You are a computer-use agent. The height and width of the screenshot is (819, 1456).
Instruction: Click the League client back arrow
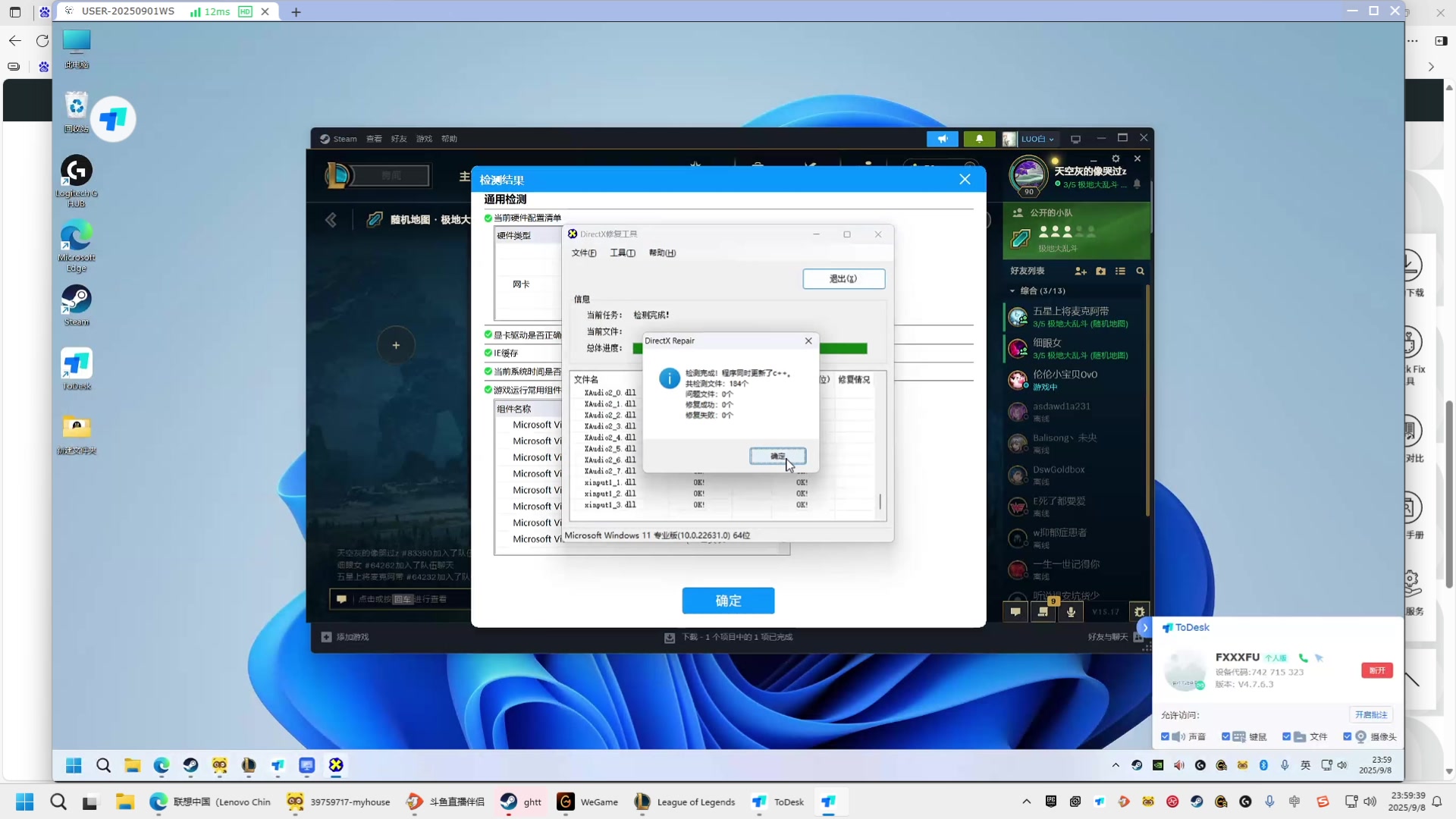coord(331,220)
